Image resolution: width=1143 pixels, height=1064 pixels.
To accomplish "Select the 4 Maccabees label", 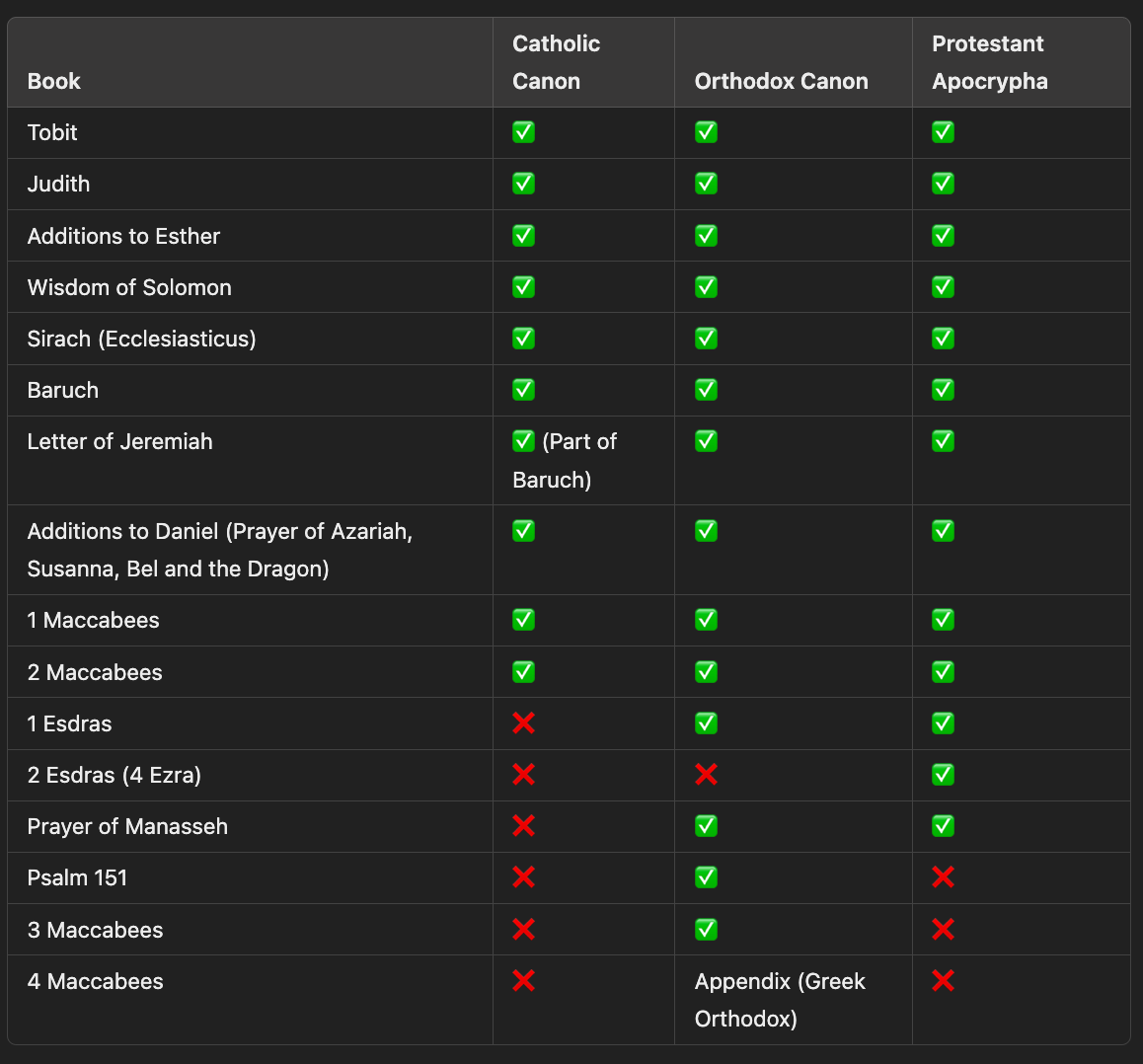I will click(95, 982).
